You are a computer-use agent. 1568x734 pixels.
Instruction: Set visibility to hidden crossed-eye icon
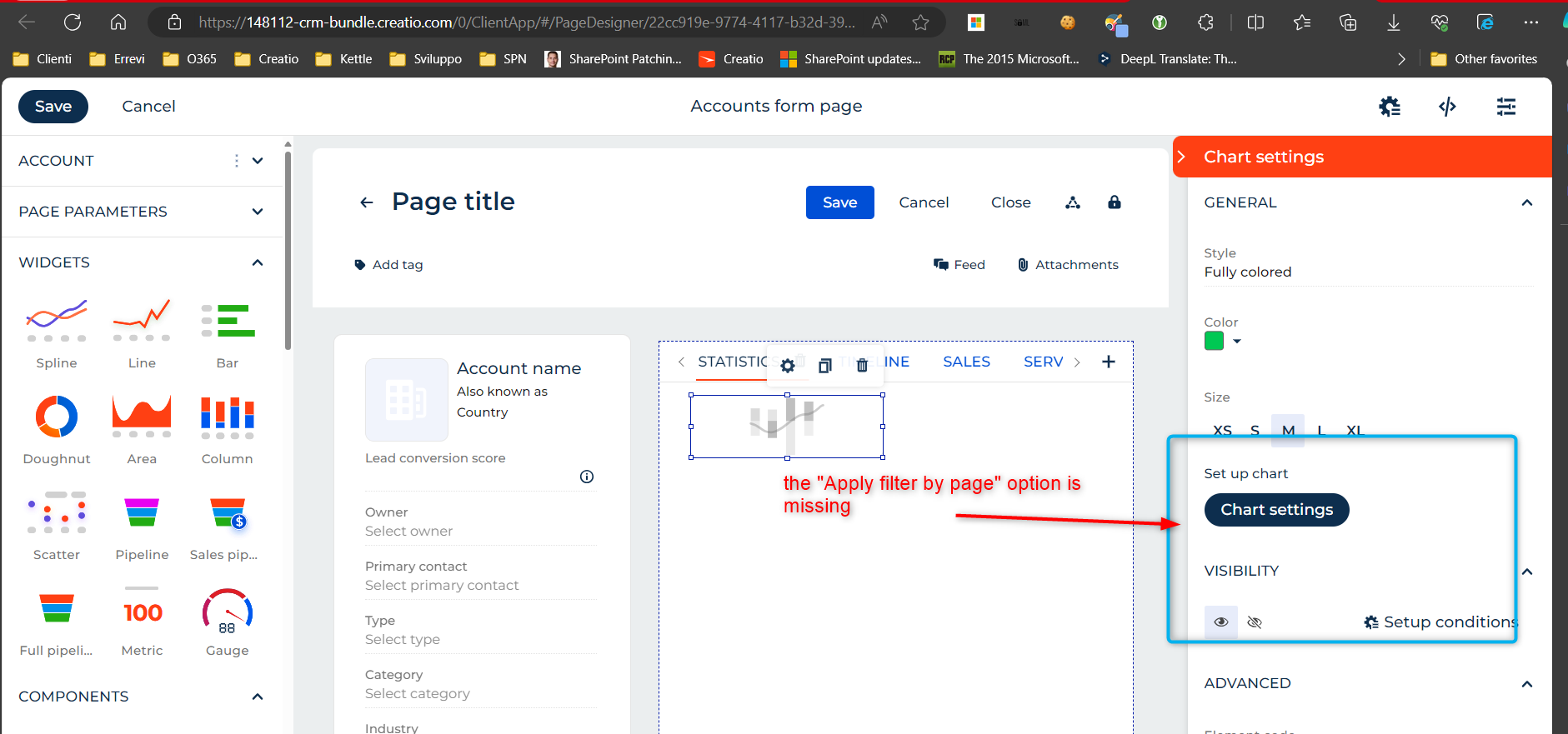pyautogui.click(x=1255, y=622)
